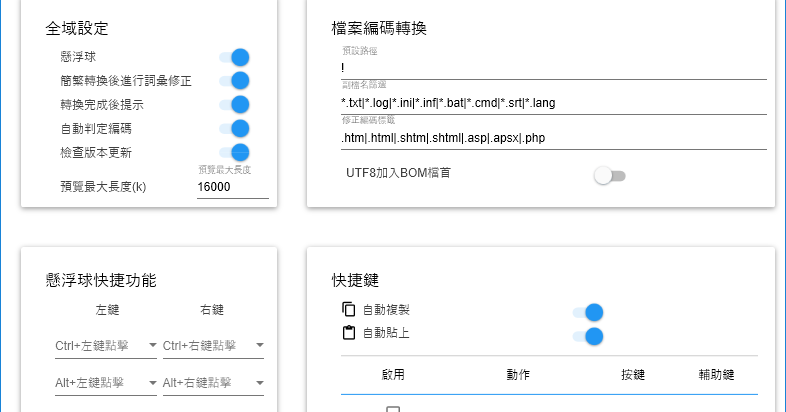Open the Alt+左鍵點擊 dropdown

(106, 383)
